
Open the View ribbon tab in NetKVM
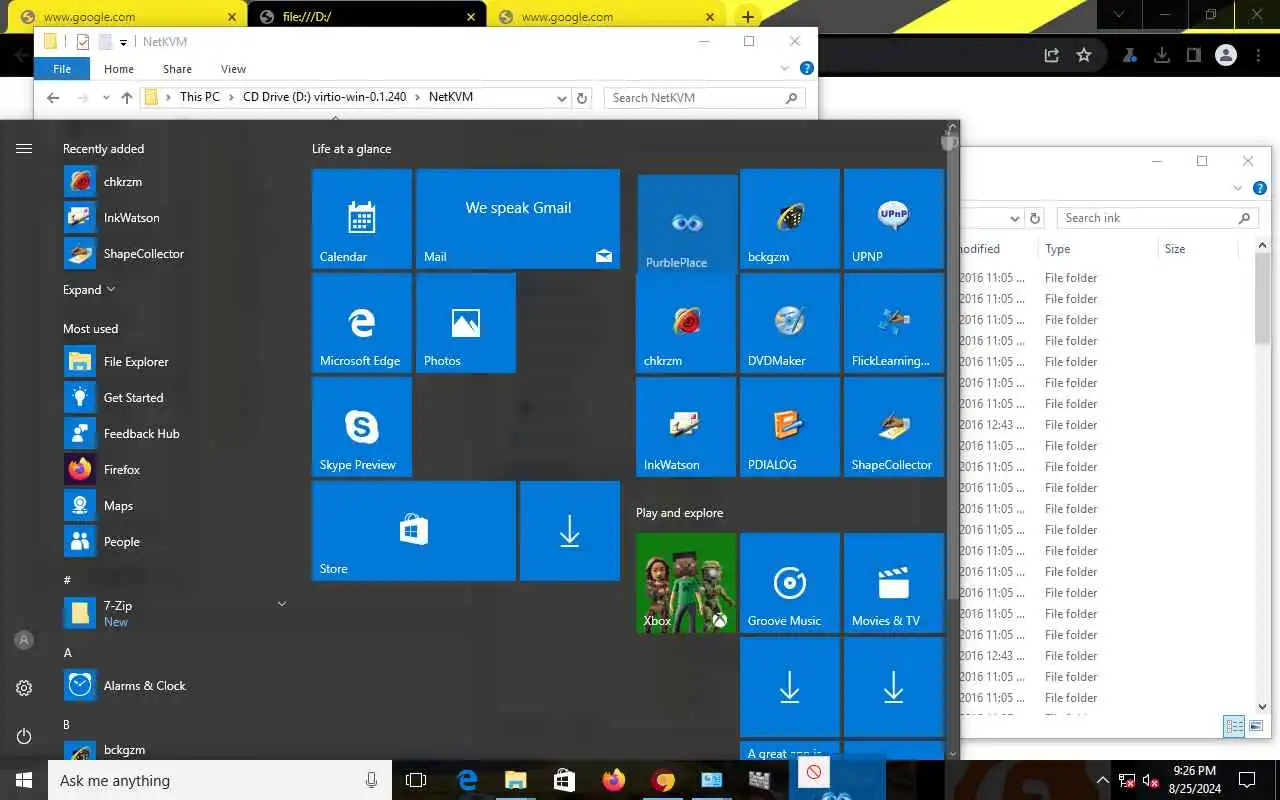[233, 69]
